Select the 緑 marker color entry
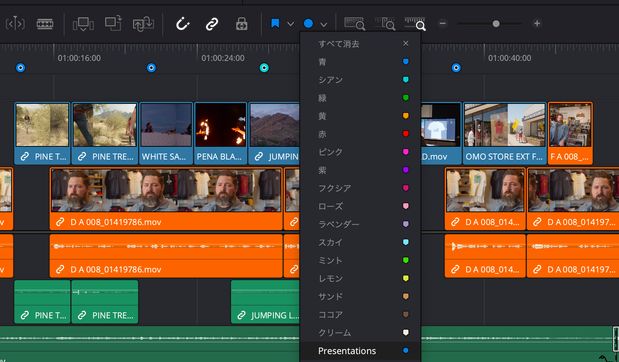 [x=360, y=98]
